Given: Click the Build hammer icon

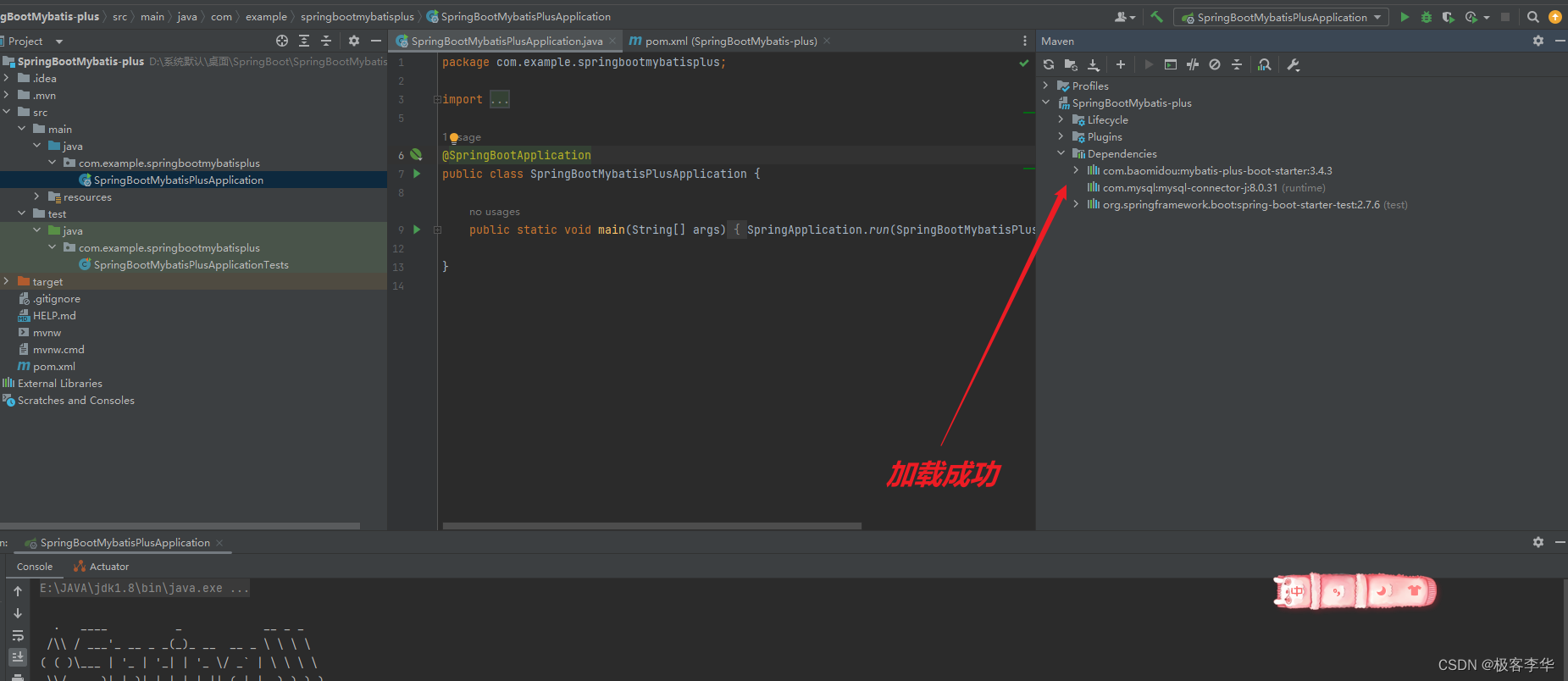Looking at the screenshot, I should 1156,17.
